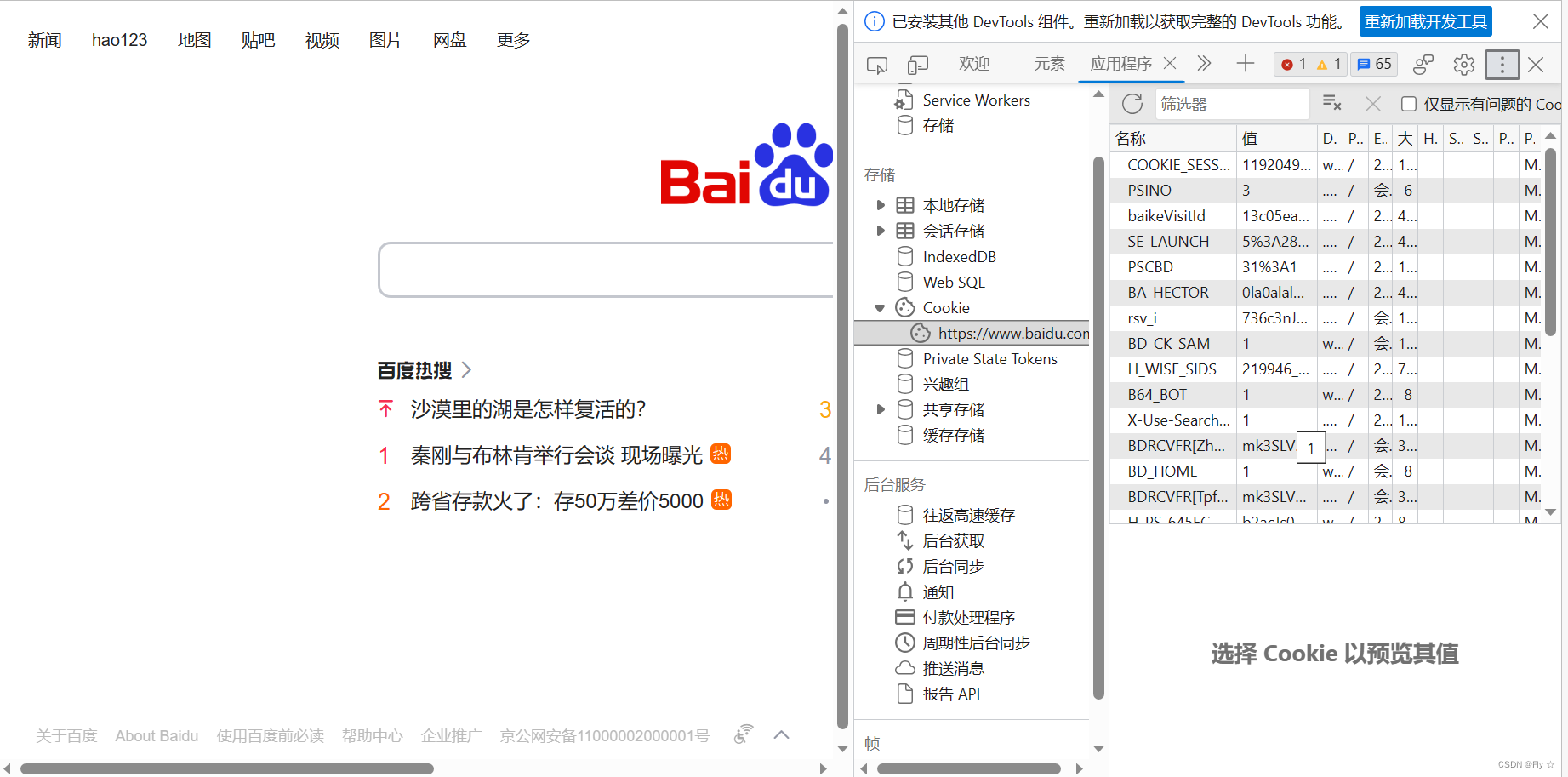Close the Application tab
The image size is (1568, 777).
pos(1170,63)
